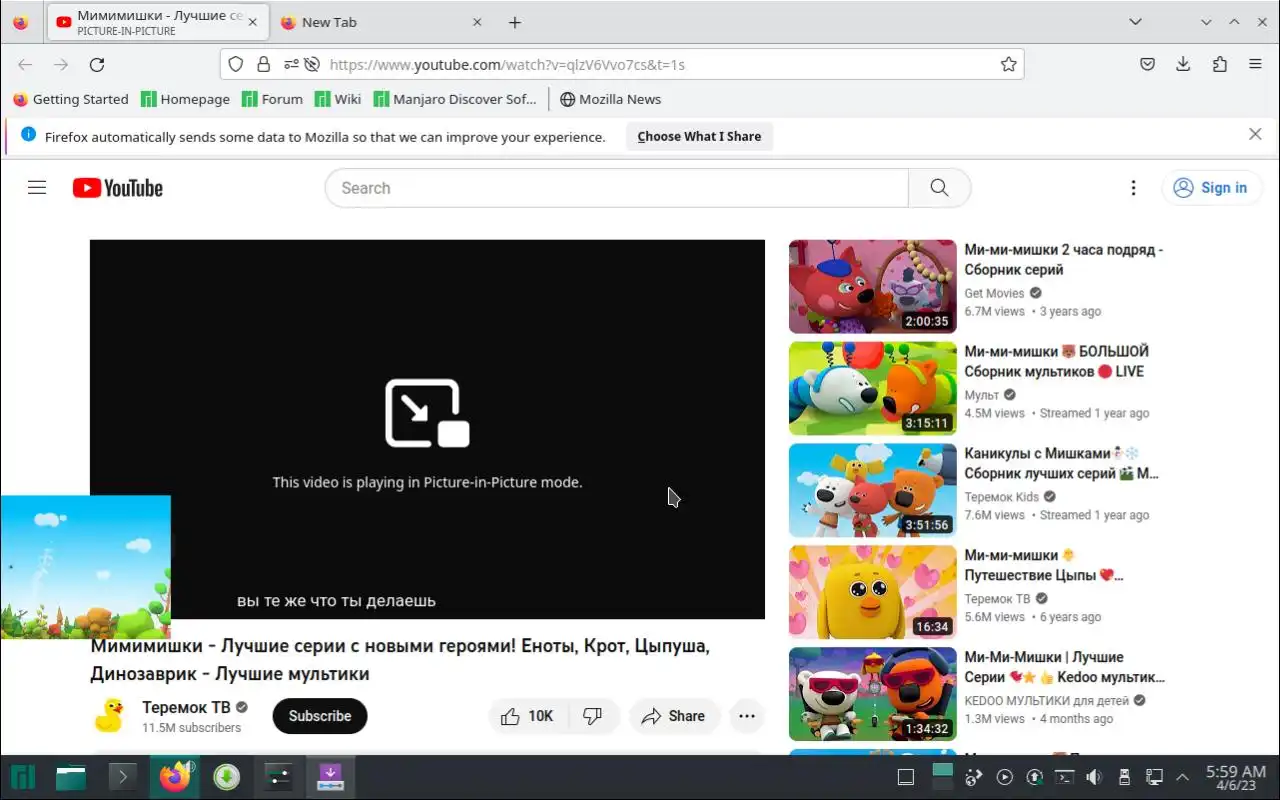
Task: Open video 'Ми-ми-мишки 2 часа подряд' thumbnail
Action: click(x=873, y=286)
